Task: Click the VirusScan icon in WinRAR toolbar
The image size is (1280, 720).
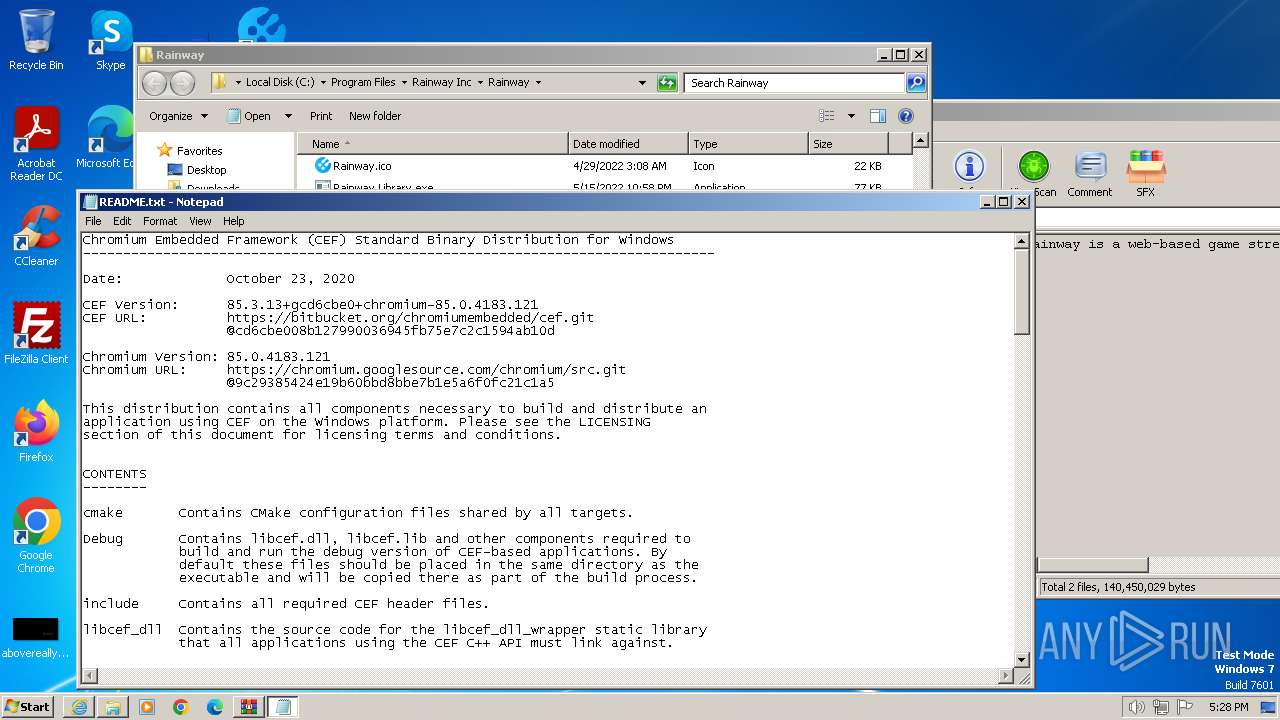Action: tap(1033, 173)
